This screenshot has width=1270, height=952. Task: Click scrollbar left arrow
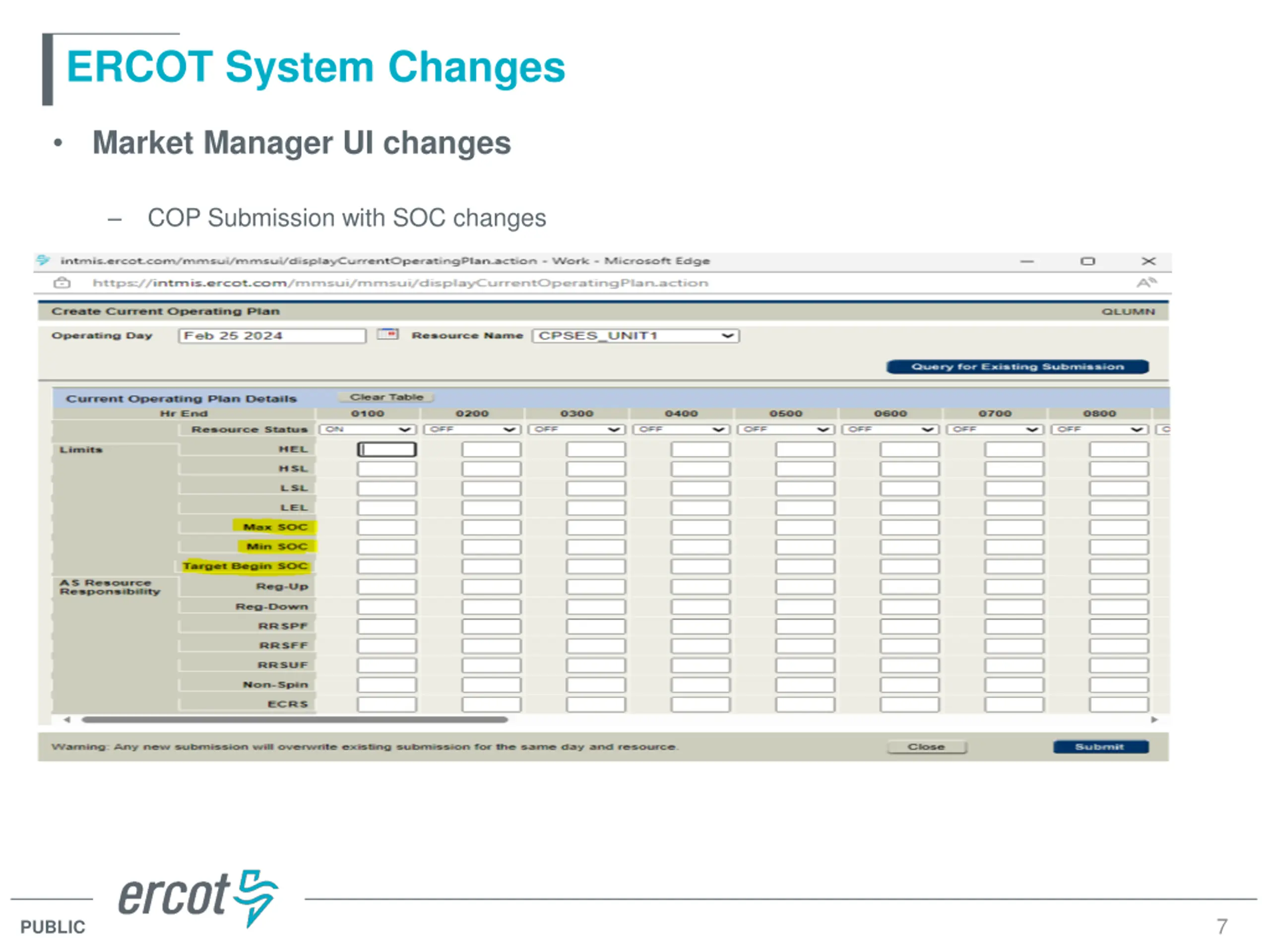click(x=67, y=719)
